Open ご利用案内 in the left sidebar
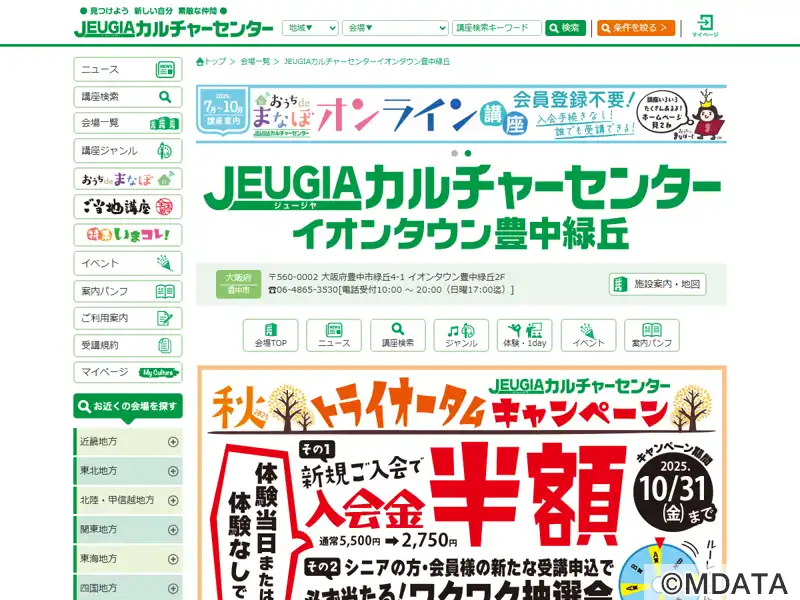The width and height of the screenshot is (800, 600). click(128, 318)
